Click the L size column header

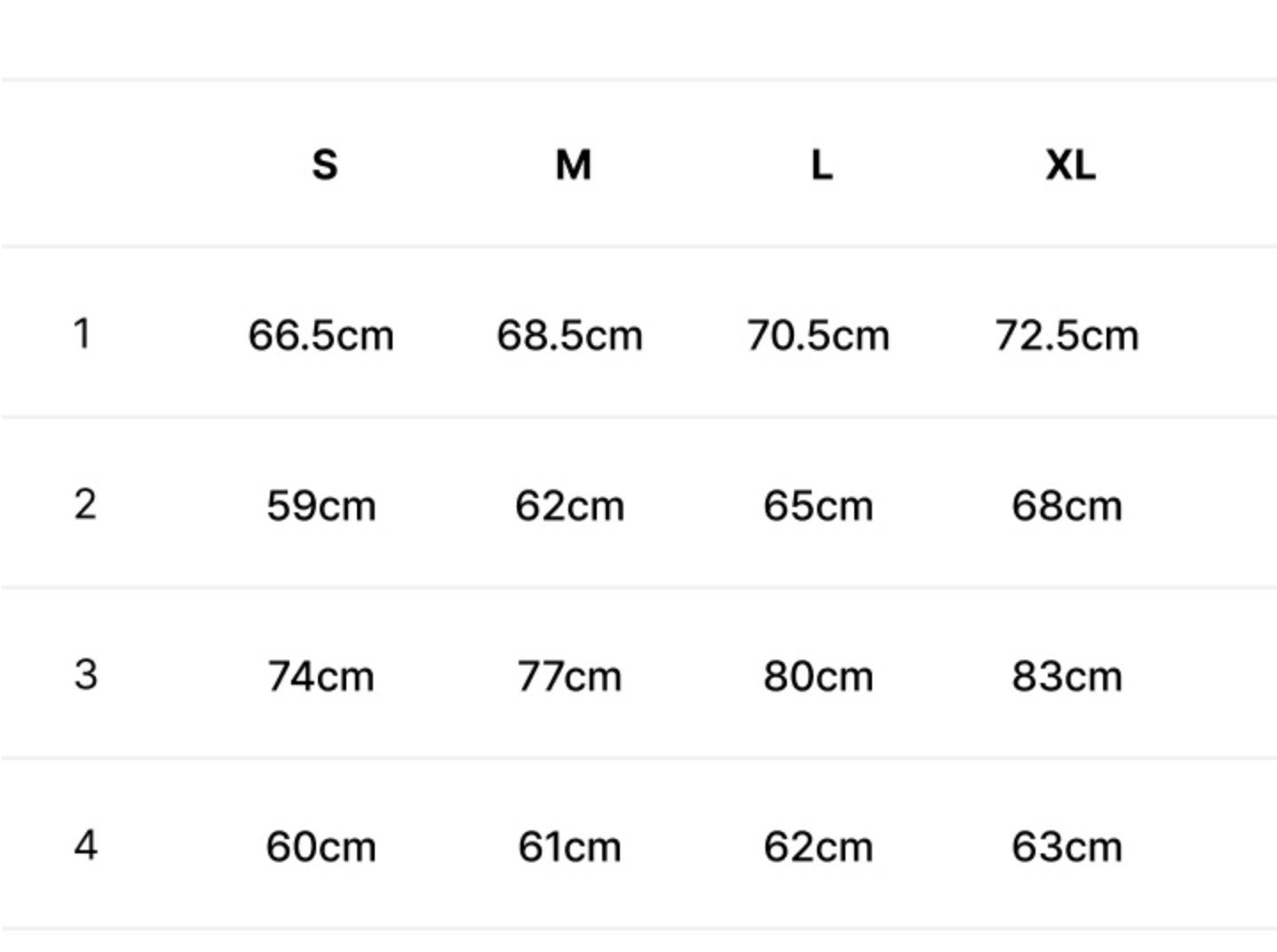click(x=821, y=164)
